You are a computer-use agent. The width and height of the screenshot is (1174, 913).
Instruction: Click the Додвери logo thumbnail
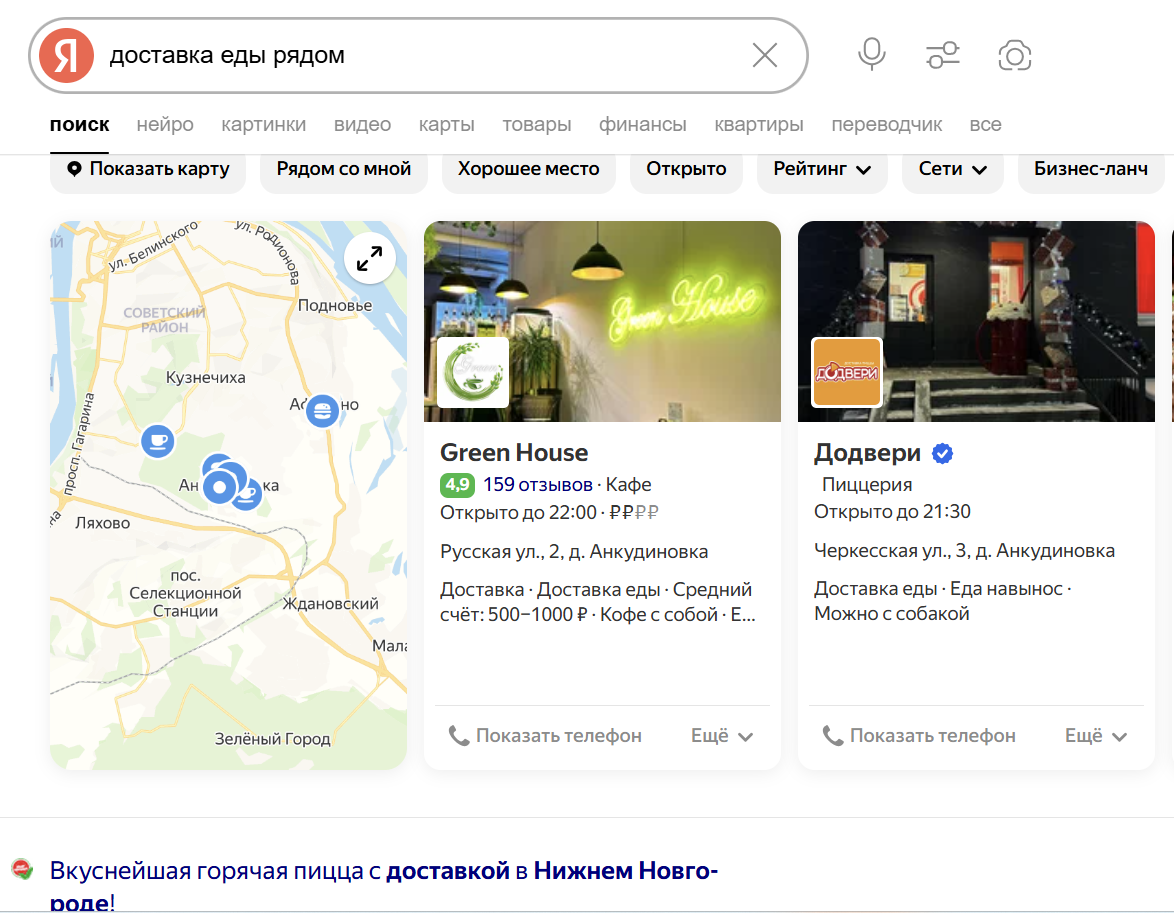847,372
